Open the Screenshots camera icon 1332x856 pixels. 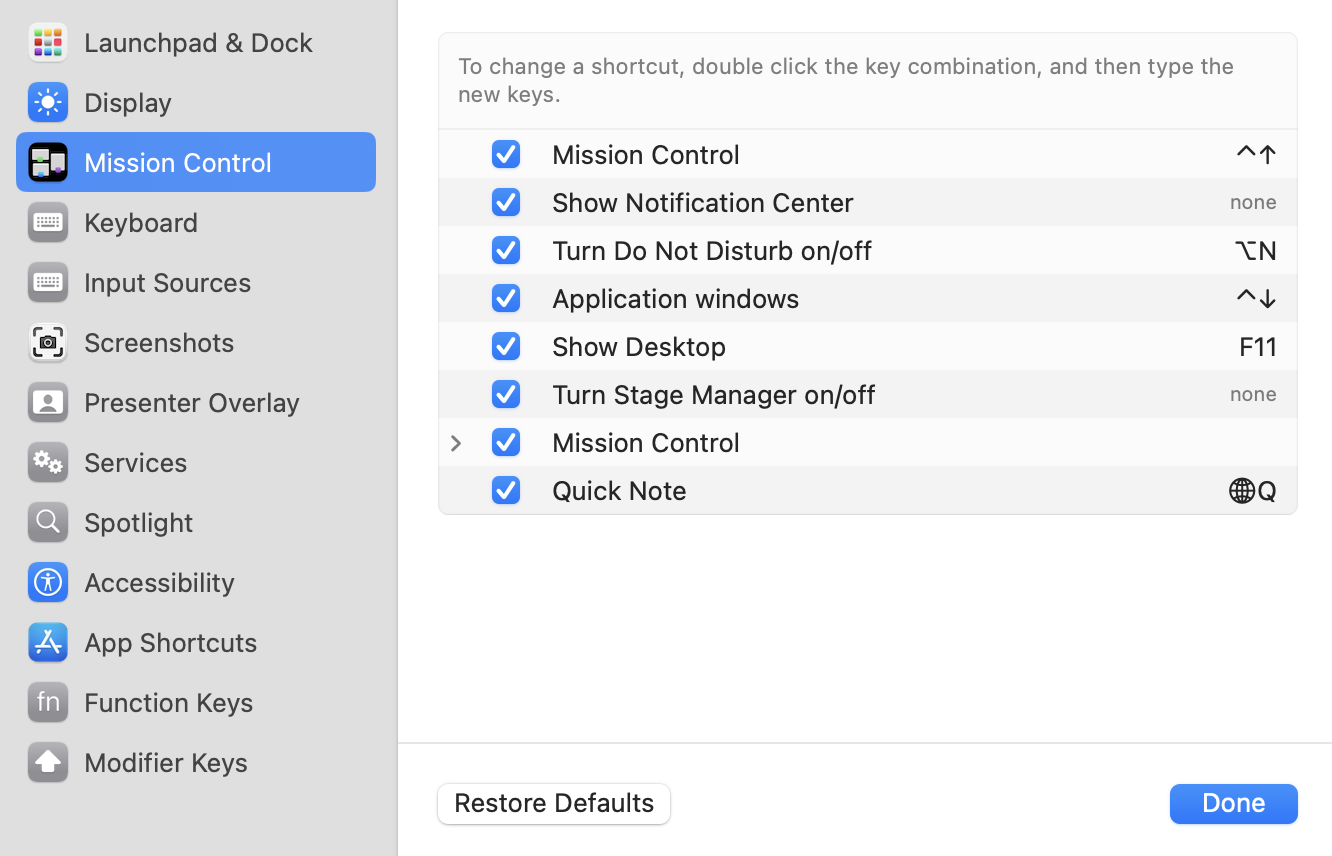(x=47, y=342)
